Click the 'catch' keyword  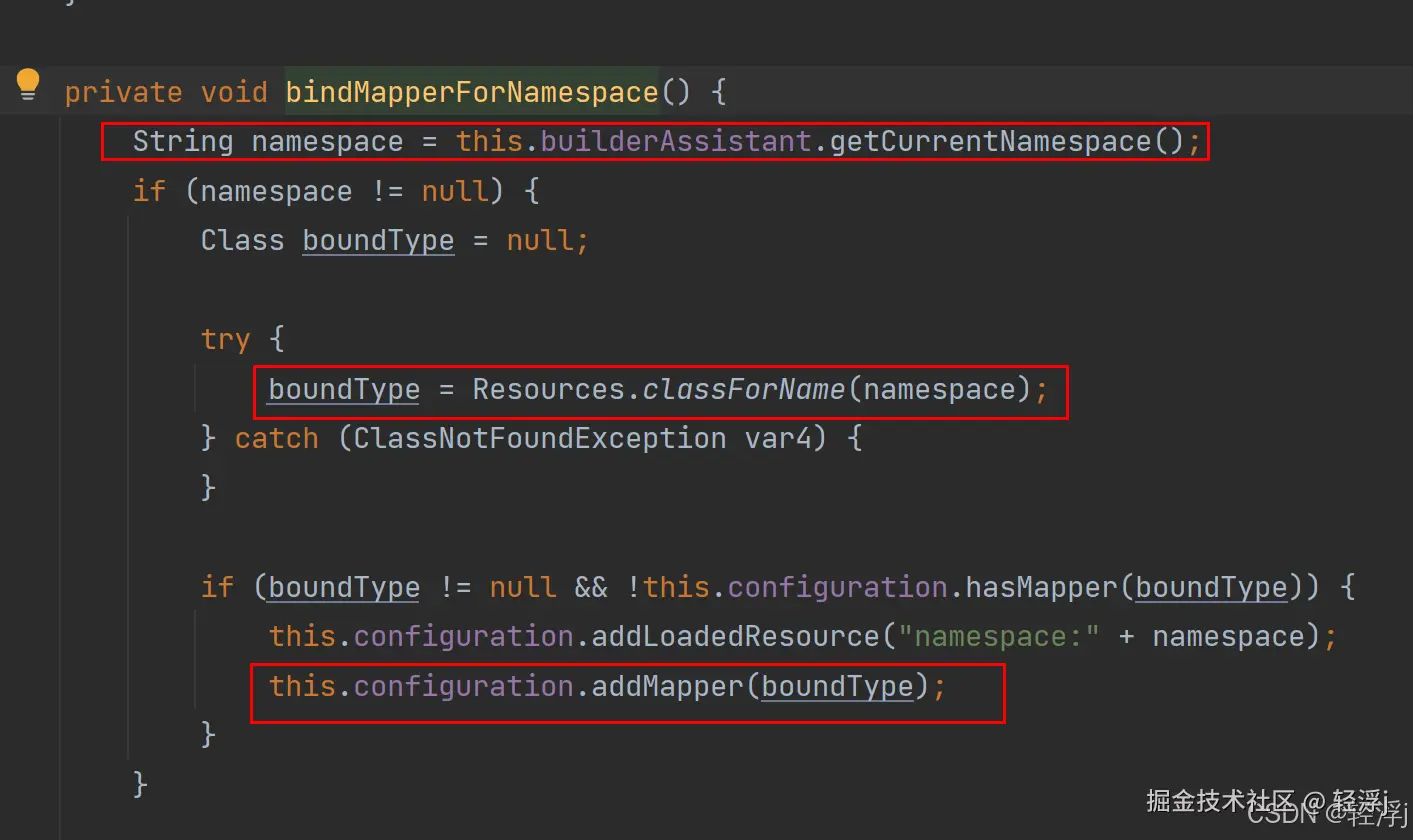tap(276, 438)
